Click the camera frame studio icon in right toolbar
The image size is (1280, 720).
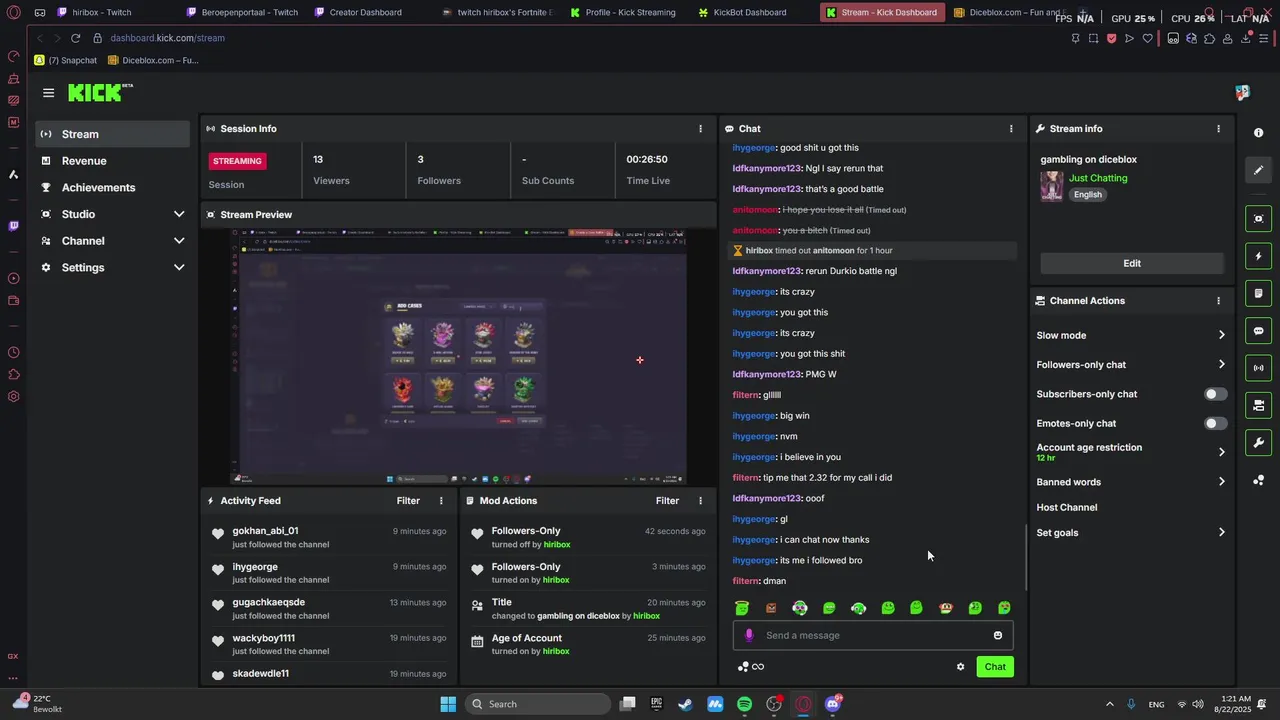[1258, 219]
